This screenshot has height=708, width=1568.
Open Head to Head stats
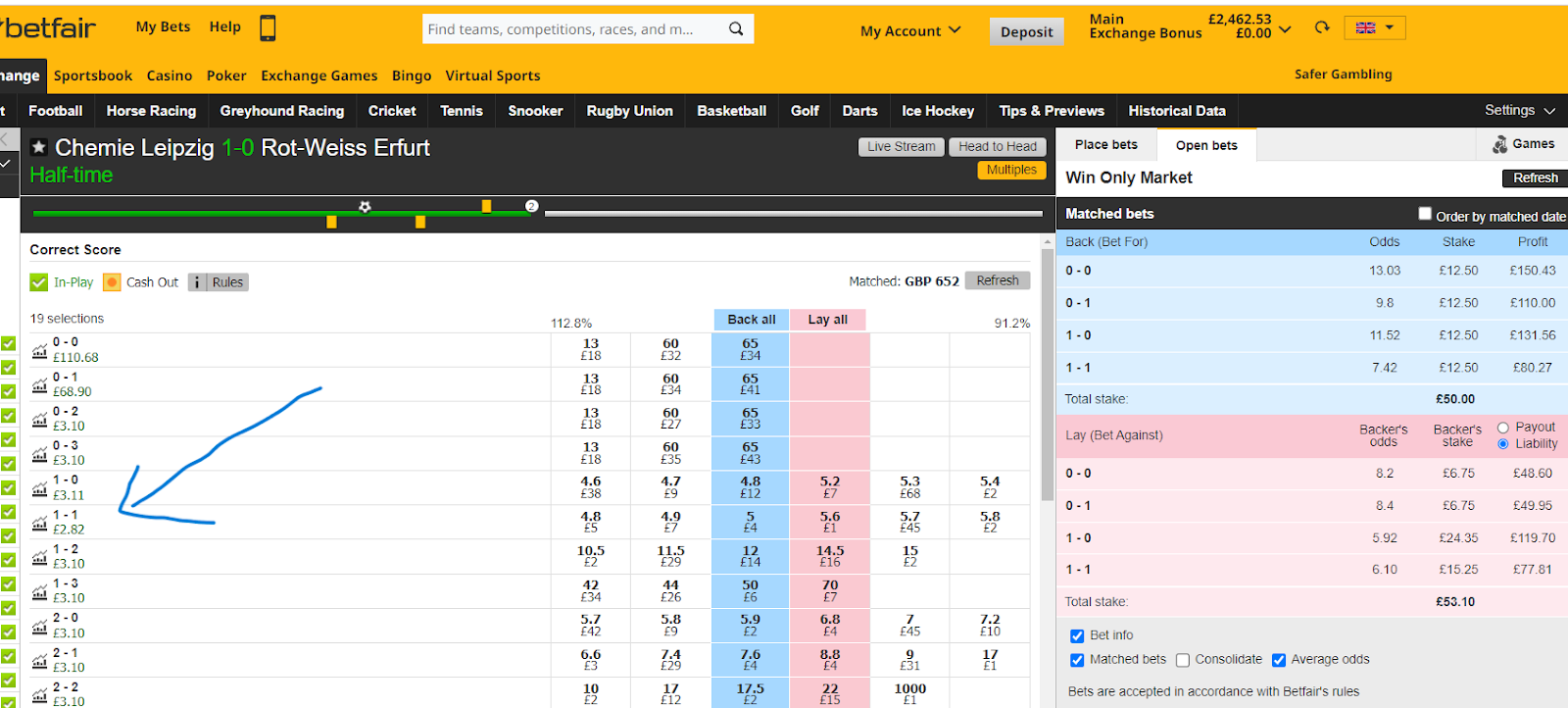tap(998, 146)
